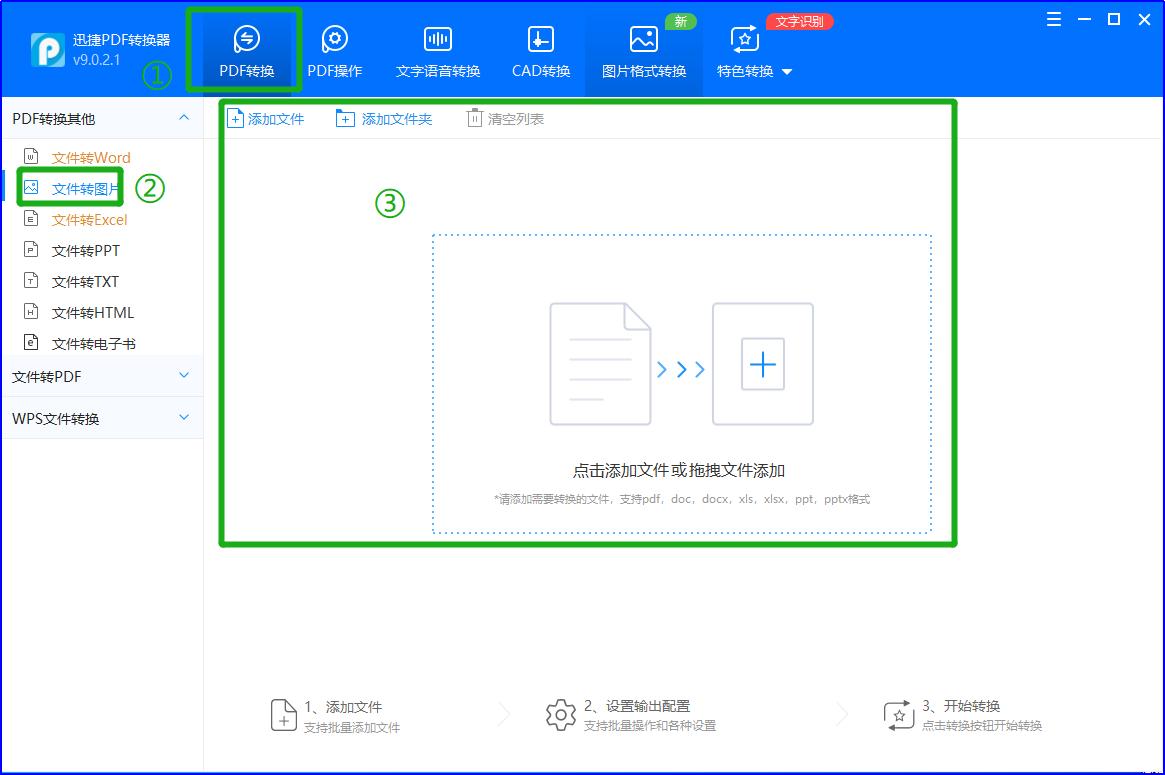The width and height of the screenshot is (1165, 775).
Task: Open the PDF操作 section
Action: tap(334, 50)
